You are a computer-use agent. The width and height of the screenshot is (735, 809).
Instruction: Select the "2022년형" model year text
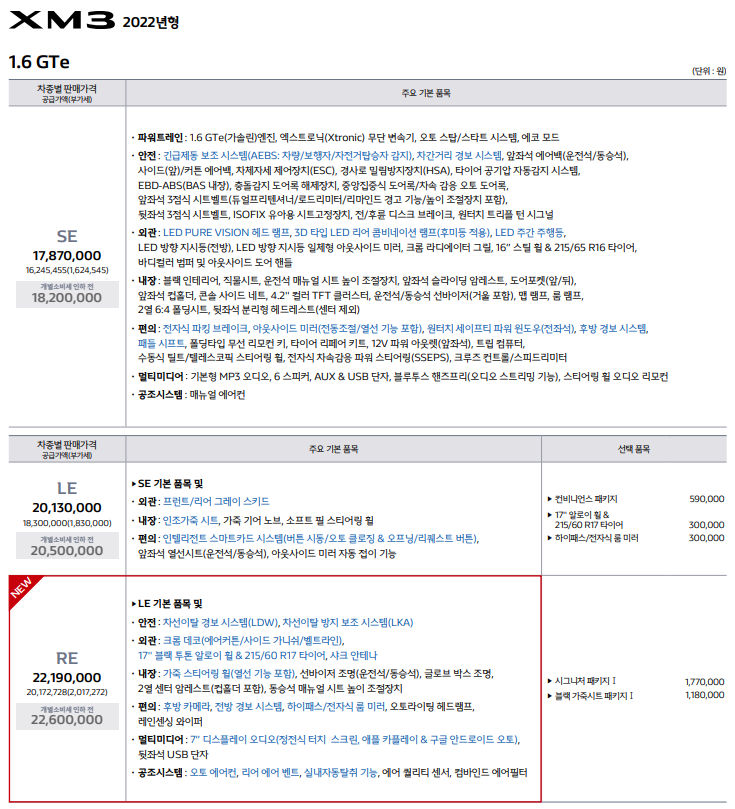click(x=151, y=22)
